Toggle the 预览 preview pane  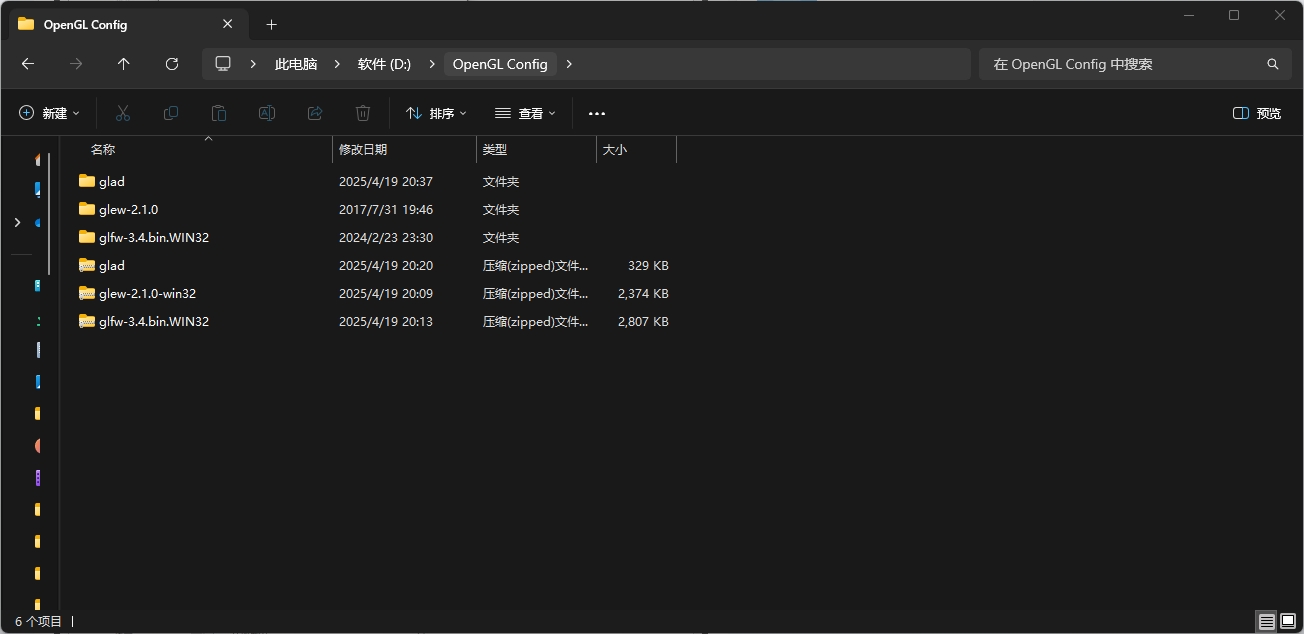1257,113
